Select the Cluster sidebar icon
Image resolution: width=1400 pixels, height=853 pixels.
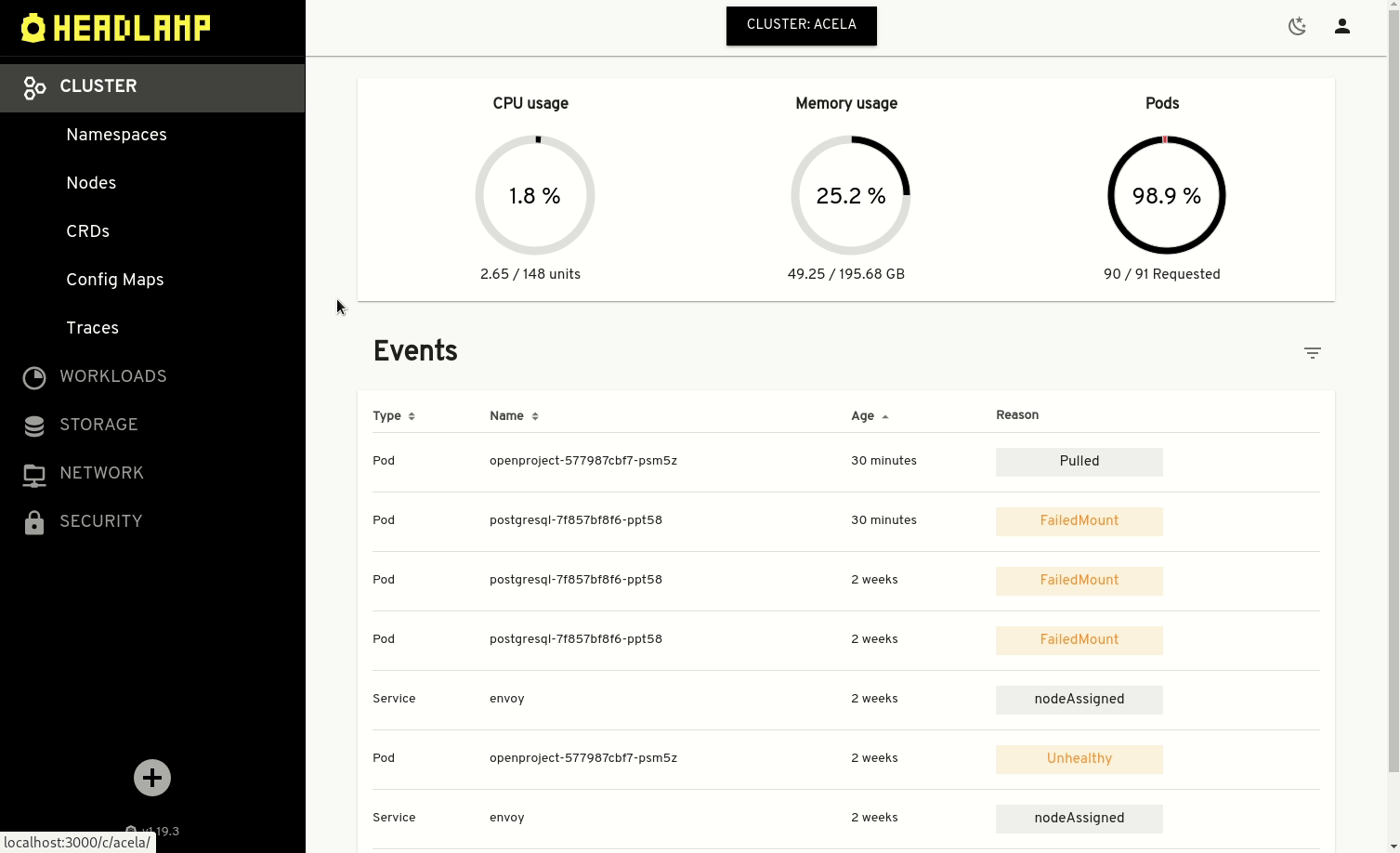click(x=34, y=87)
